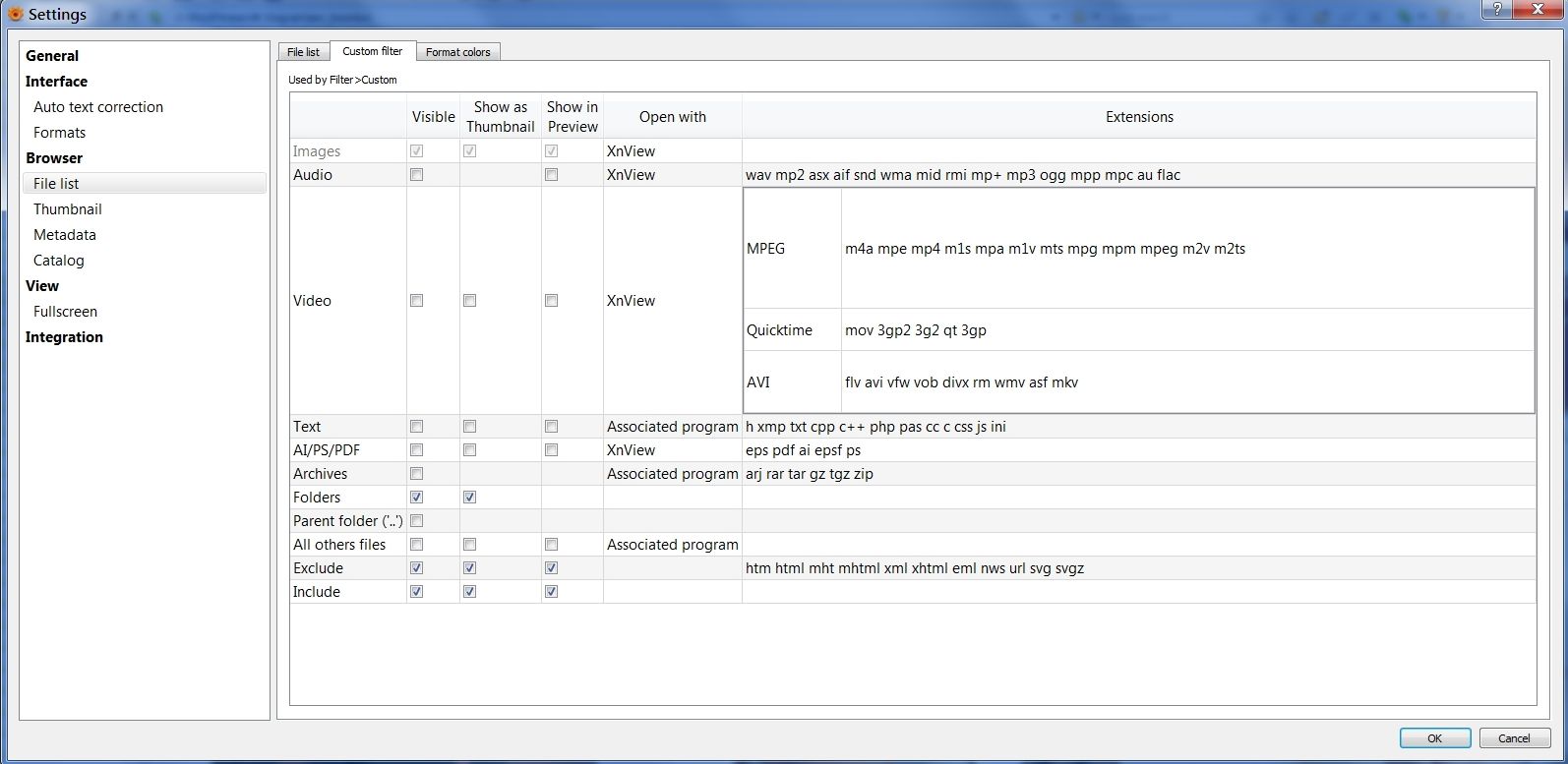Enable Show in Preview for Audio
This screenshot has height=764, width=1568.
point(552,175)
